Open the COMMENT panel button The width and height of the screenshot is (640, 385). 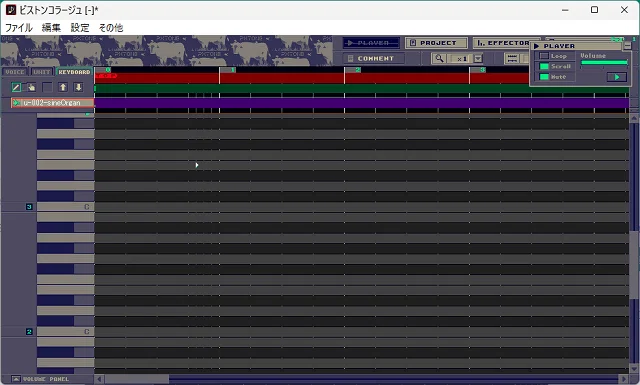374,58
